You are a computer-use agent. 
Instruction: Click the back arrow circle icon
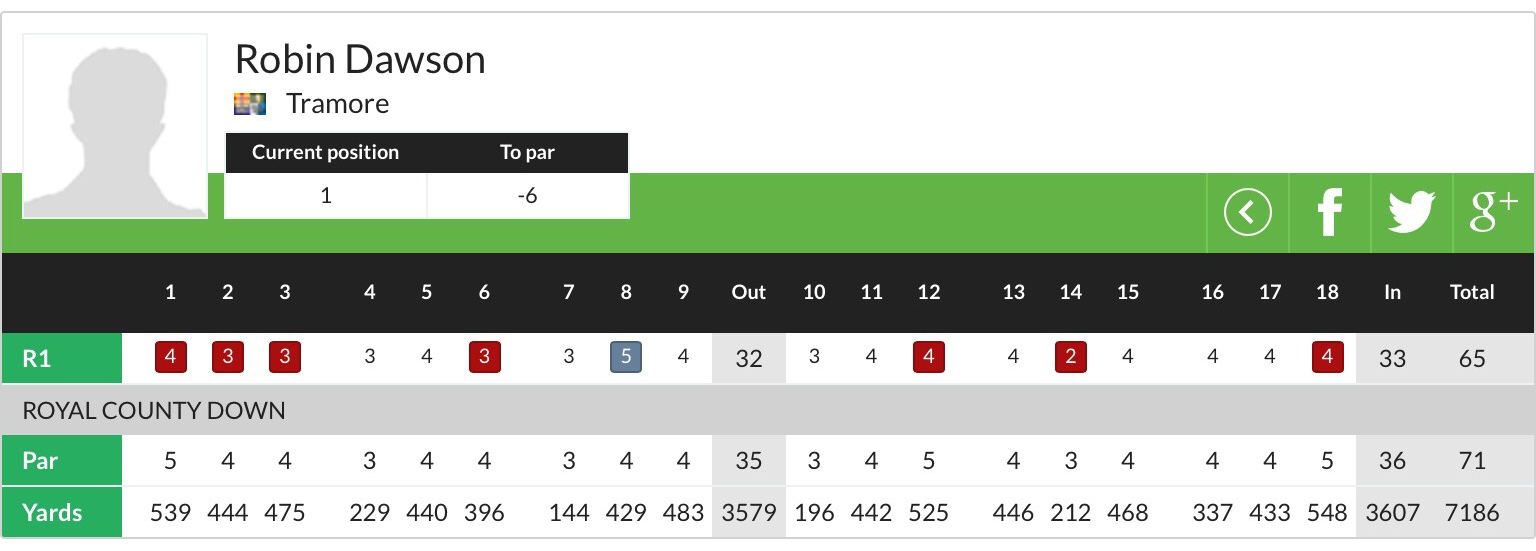[x=1247, y=213]
